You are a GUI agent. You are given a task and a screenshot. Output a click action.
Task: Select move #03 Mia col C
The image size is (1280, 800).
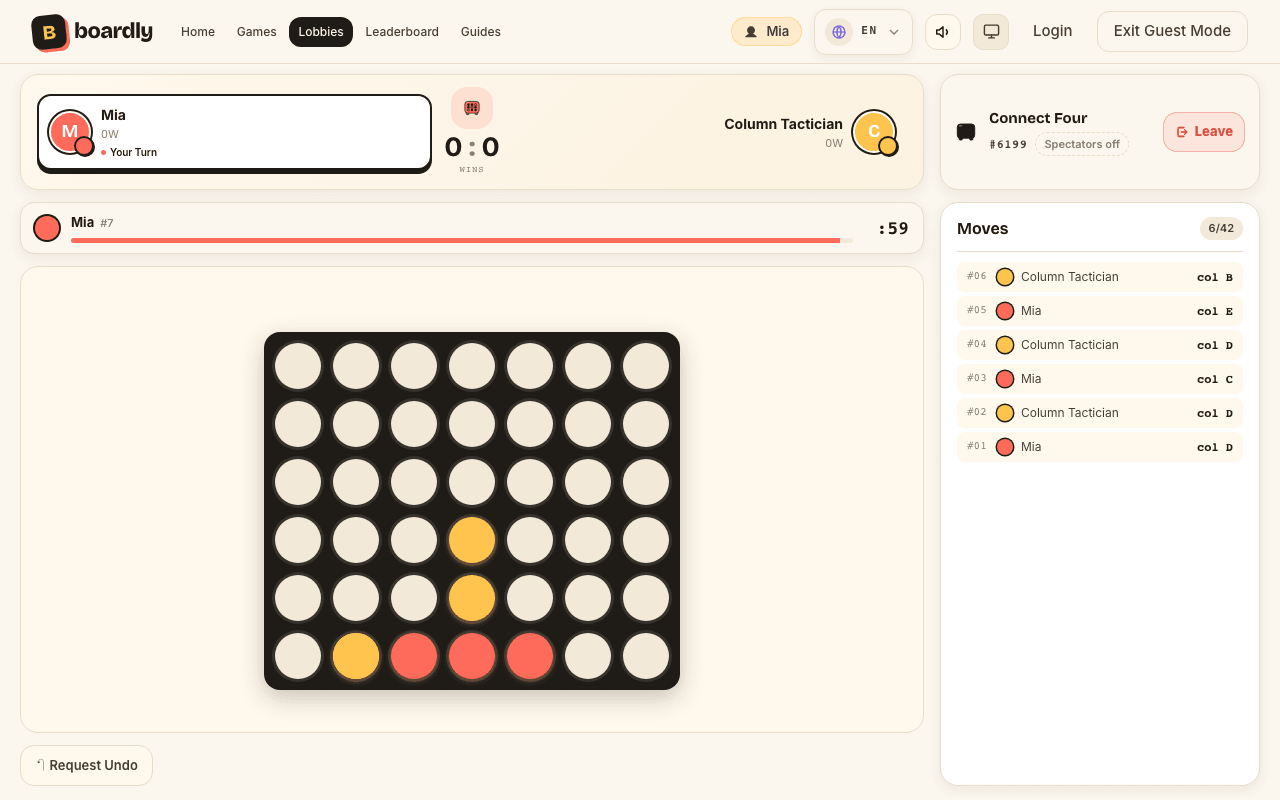[x=1100, y=379]
